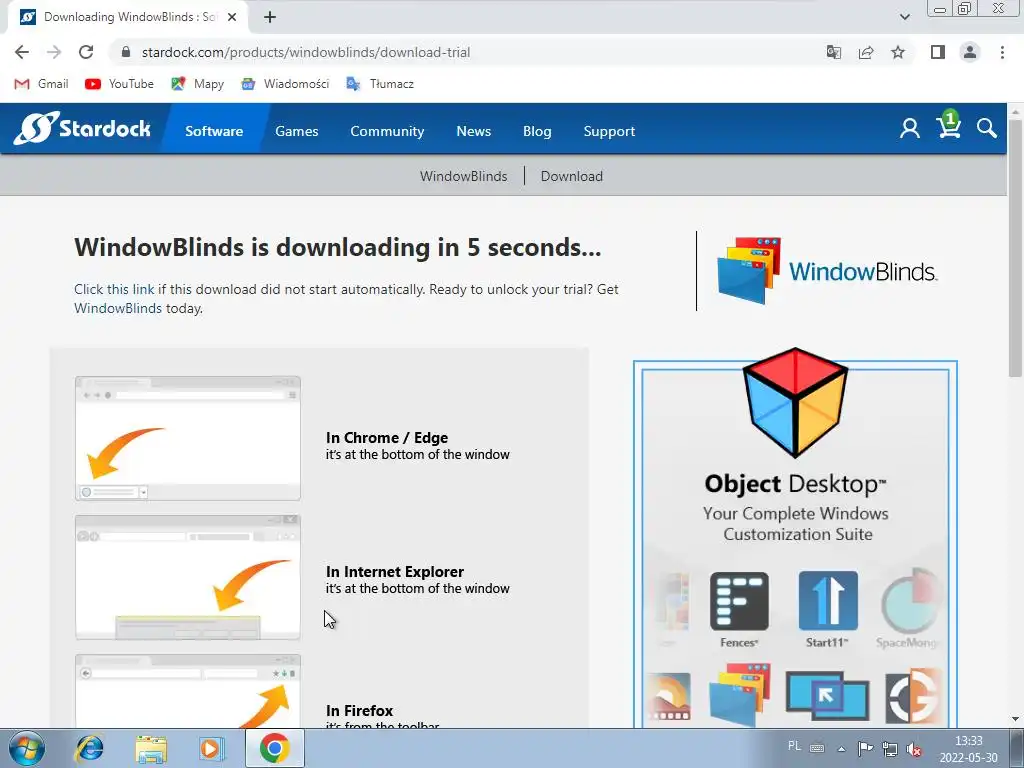
Task: Bookmark this page with the star icon
Action: tap(898, 52)
